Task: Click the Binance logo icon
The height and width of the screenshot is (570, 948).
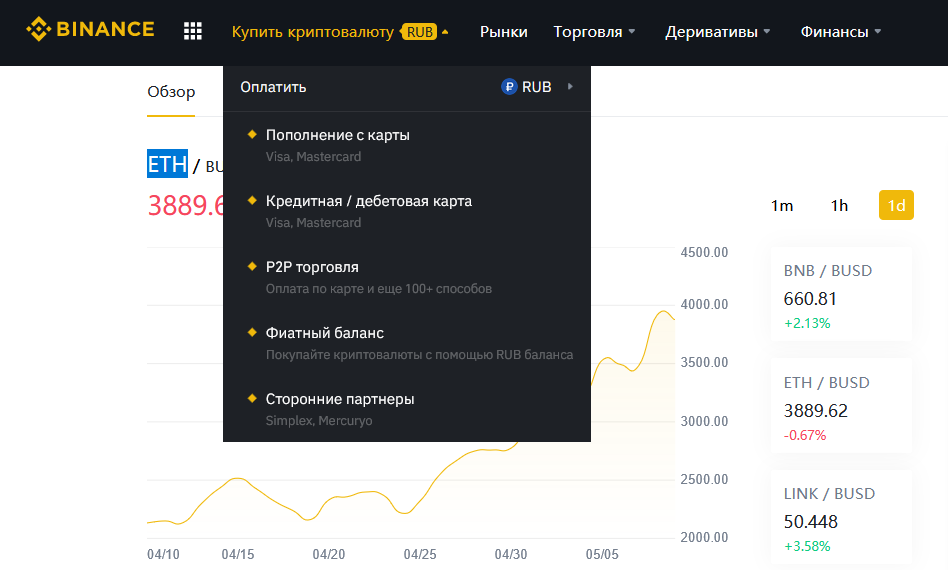Action: (x=38, y=30)
